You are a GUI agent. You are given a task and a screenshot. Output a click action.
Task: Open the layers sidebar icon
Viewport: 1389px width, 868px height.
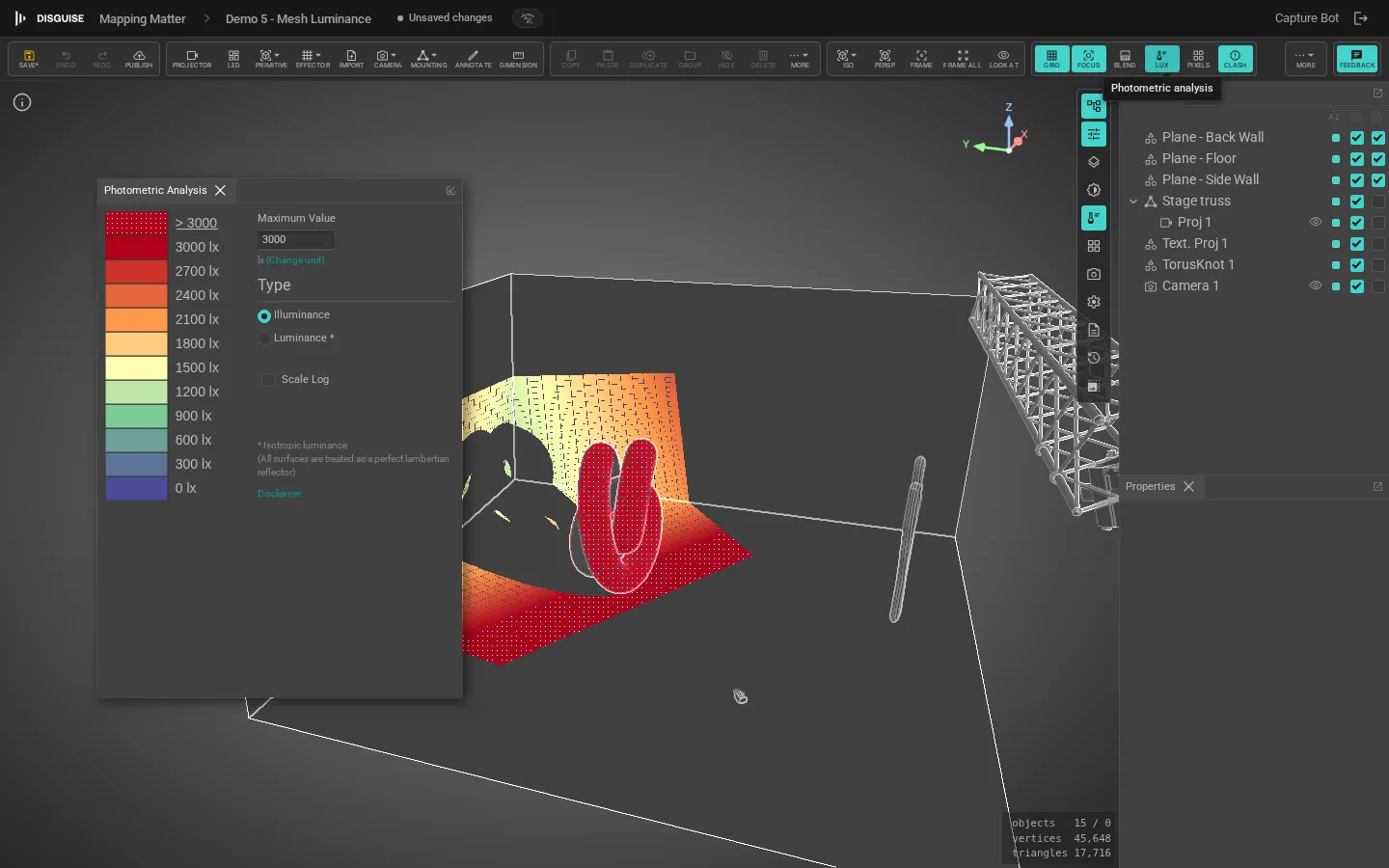coord(1094,162)
